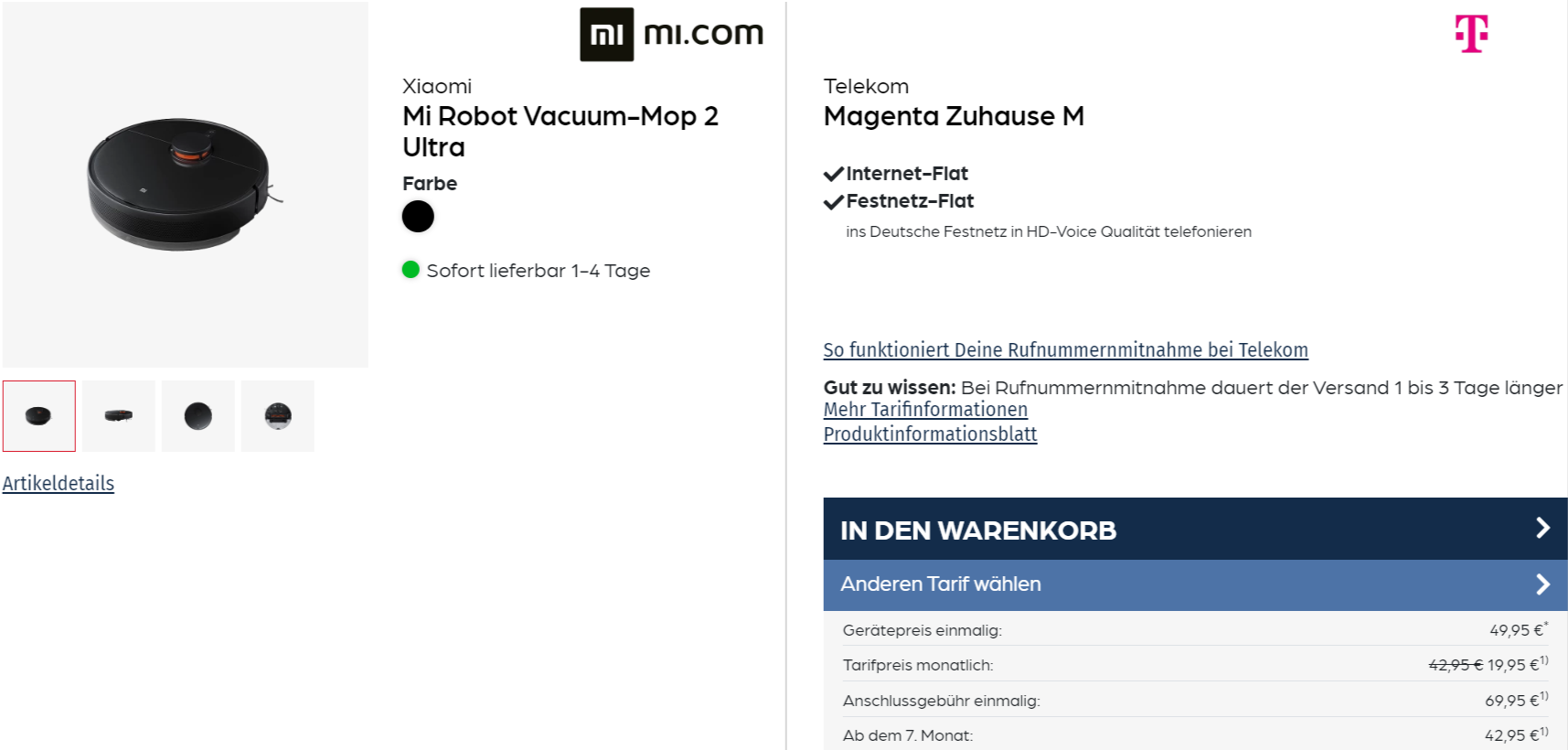Click the chevron on Anderen Tarif wählen
The height and width of the screenshot is (750, 1568).
1542,584
